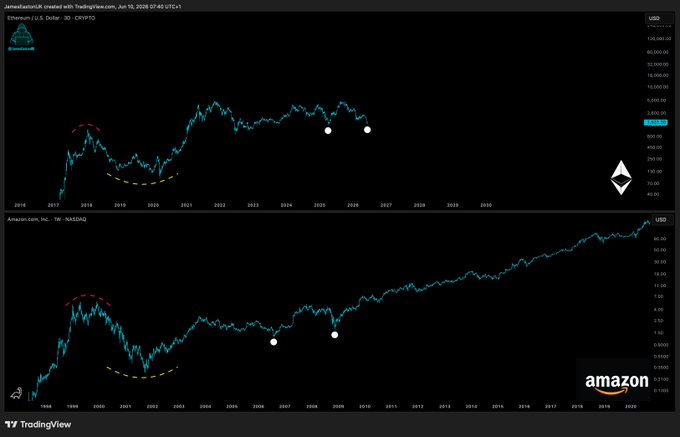Click the 2024 label on the Ethereum time axis
This screenshot has height=437, width=680.
pos(286,205)
